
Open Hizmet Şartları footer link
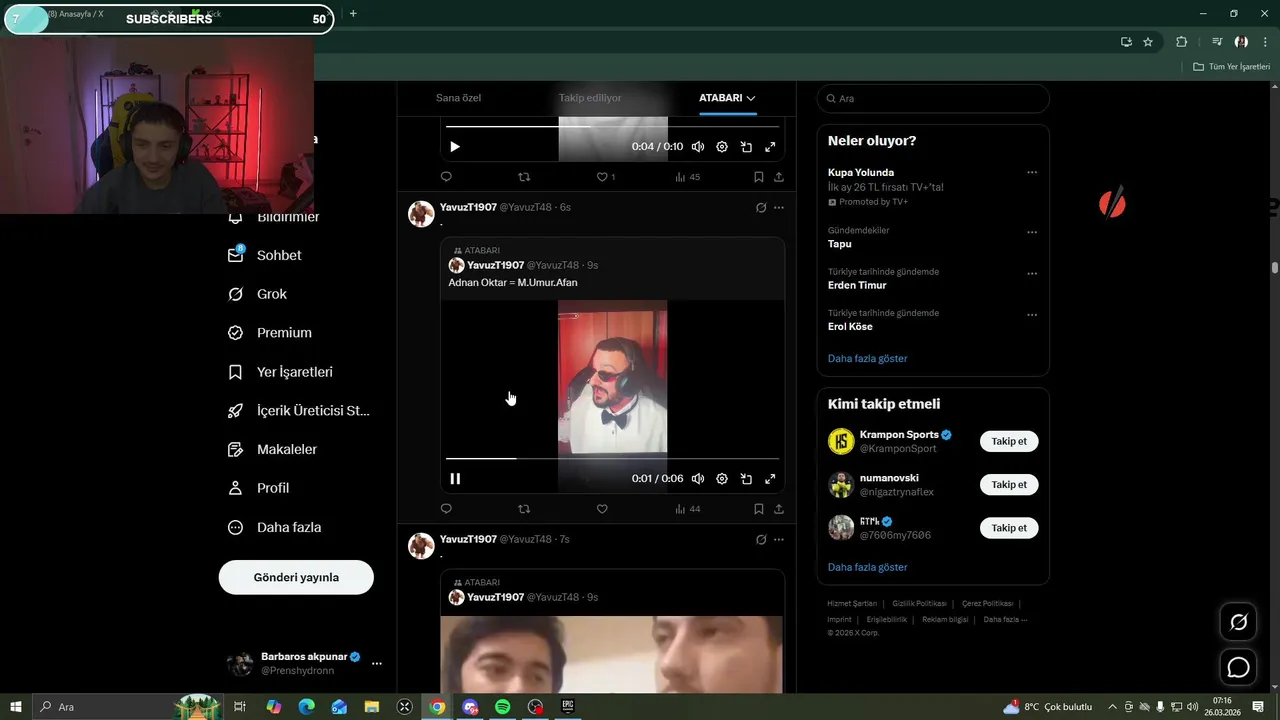click(852, 604)
